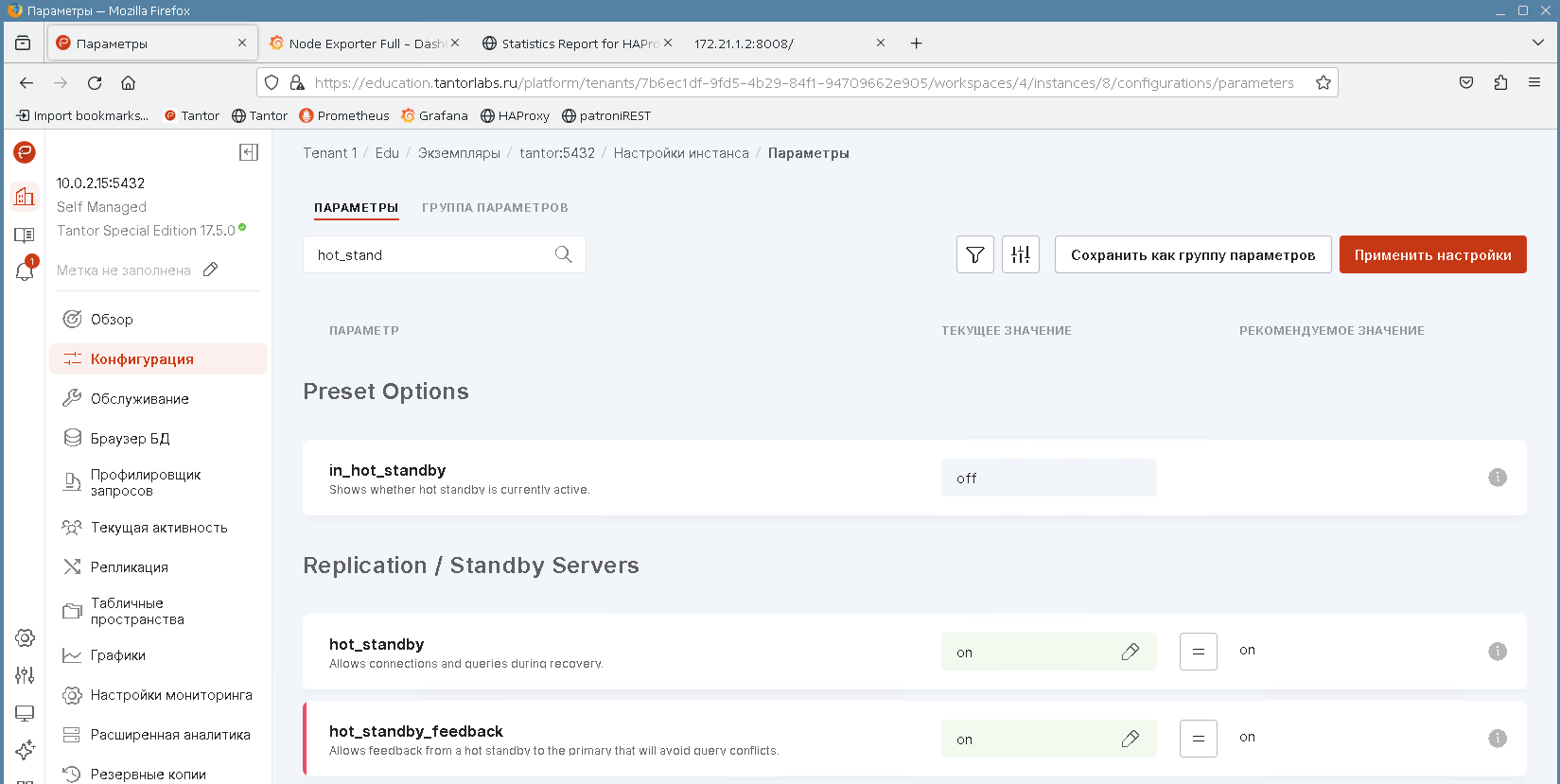Click info icon for in_hot_standby
This screenshot has height=784, width=1560.
click(x=1497, y=478)
